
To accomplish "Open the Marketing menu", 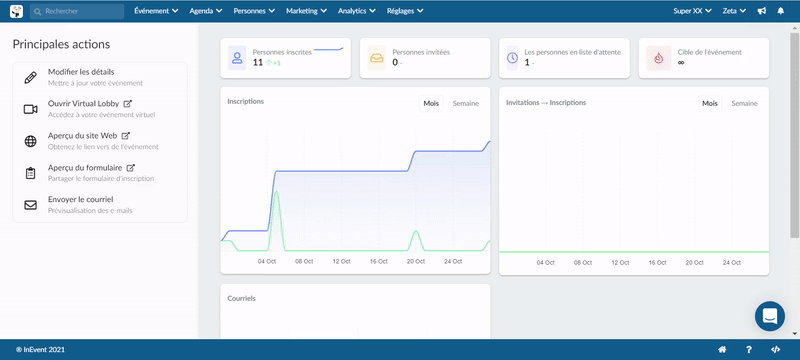I will tap(306, 11).
